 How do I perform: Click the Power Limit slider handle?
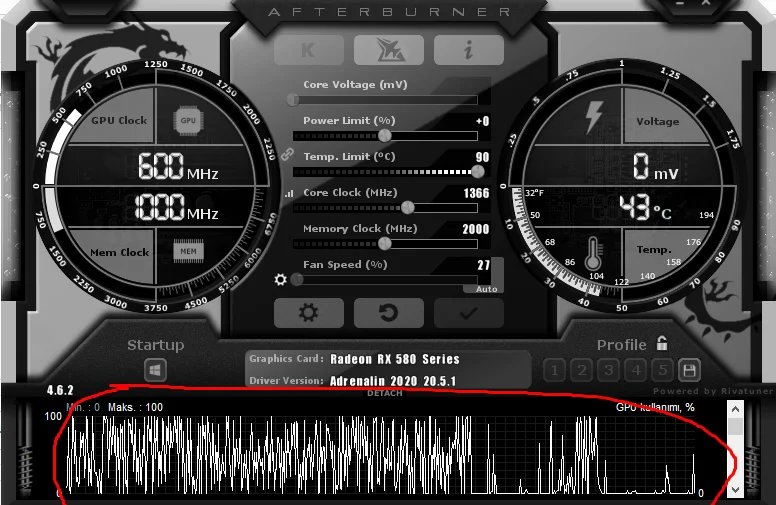(385, 135)
